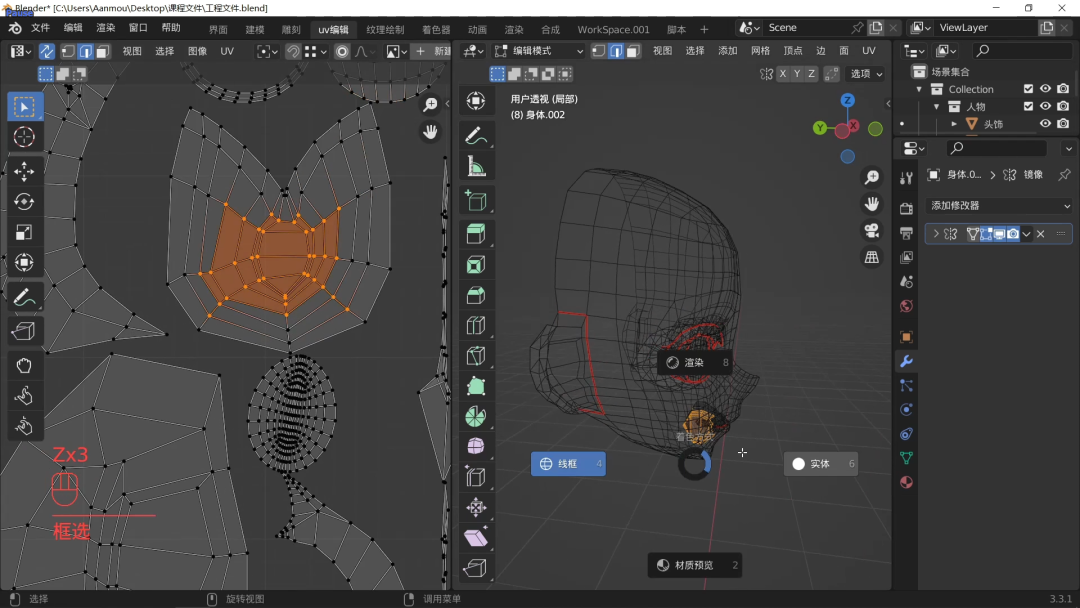The image size is (1080, 608).
Task: Toggle Collection exclude checkbox
Action: [x=1028, y=89]
